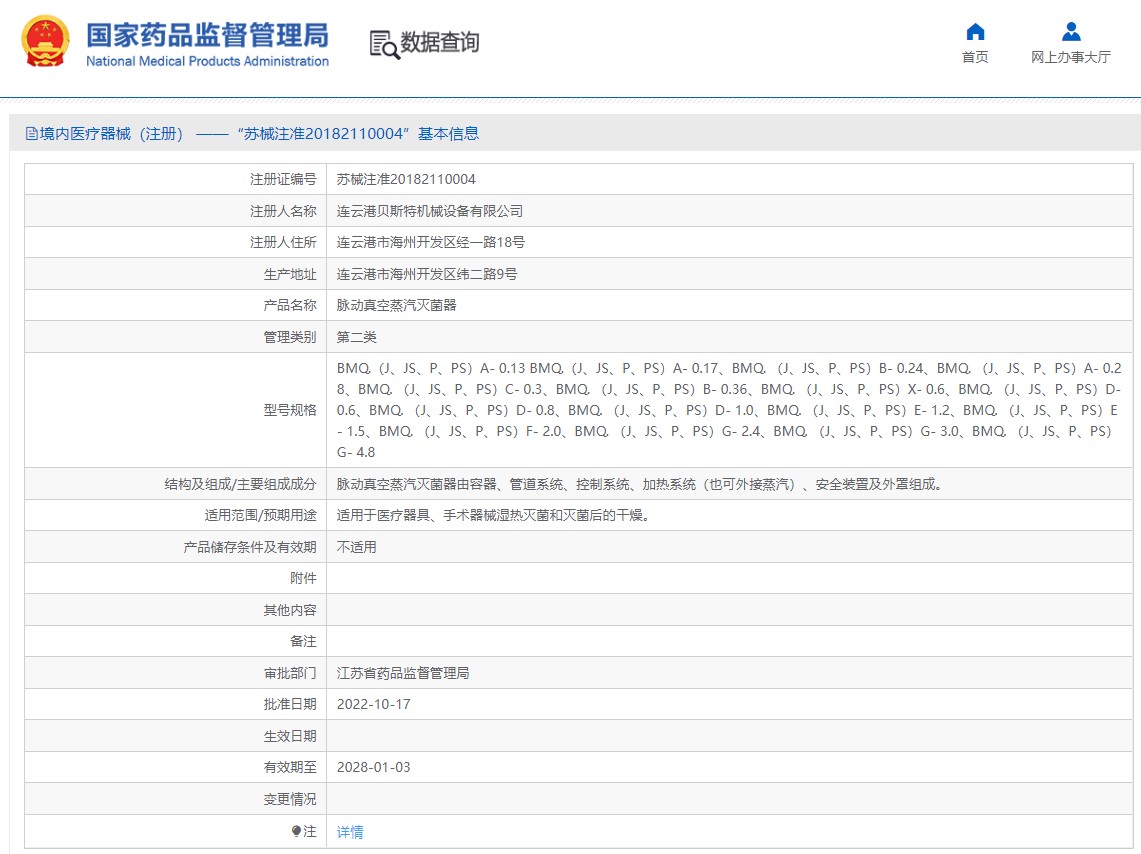Screen dimensions: 1141x854
Task: Click the 生产地址 label
Action: click(x=290, y=274)
